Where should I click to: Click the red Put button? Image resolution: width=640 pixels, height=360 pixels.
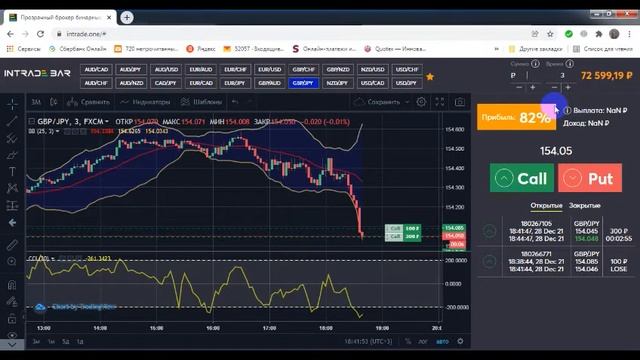(x=590, y=178)
